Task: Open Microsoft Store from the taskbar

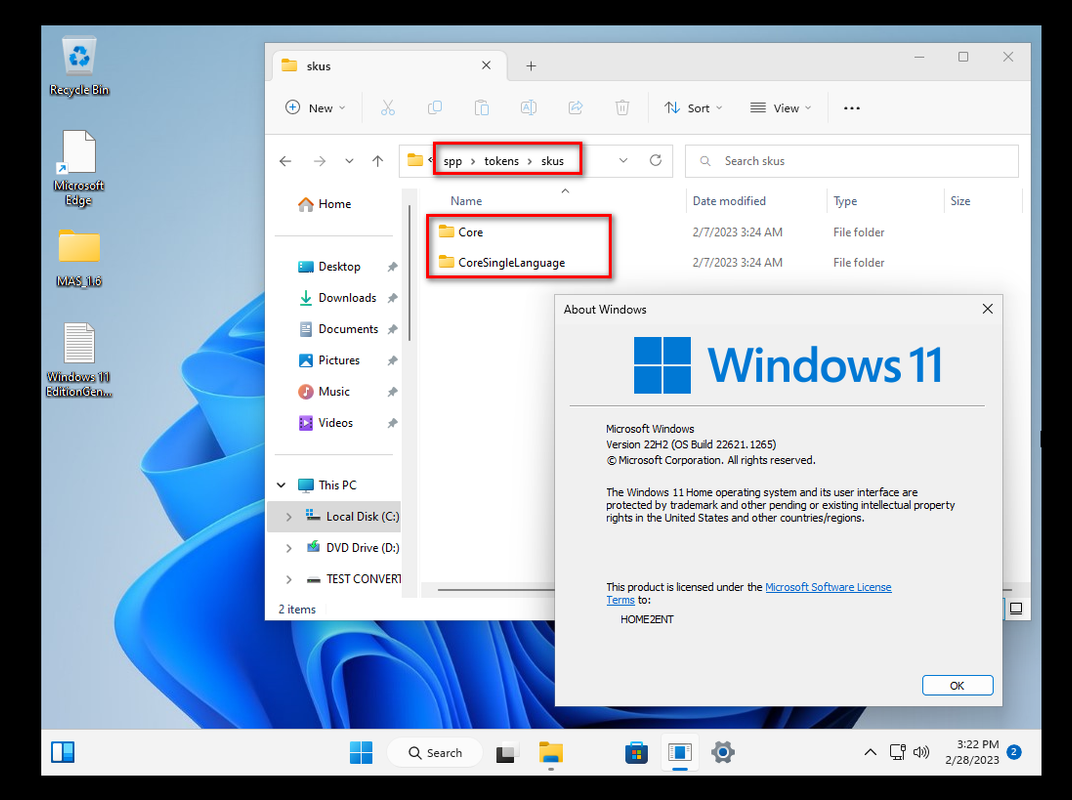Action: tap(636, 753)
